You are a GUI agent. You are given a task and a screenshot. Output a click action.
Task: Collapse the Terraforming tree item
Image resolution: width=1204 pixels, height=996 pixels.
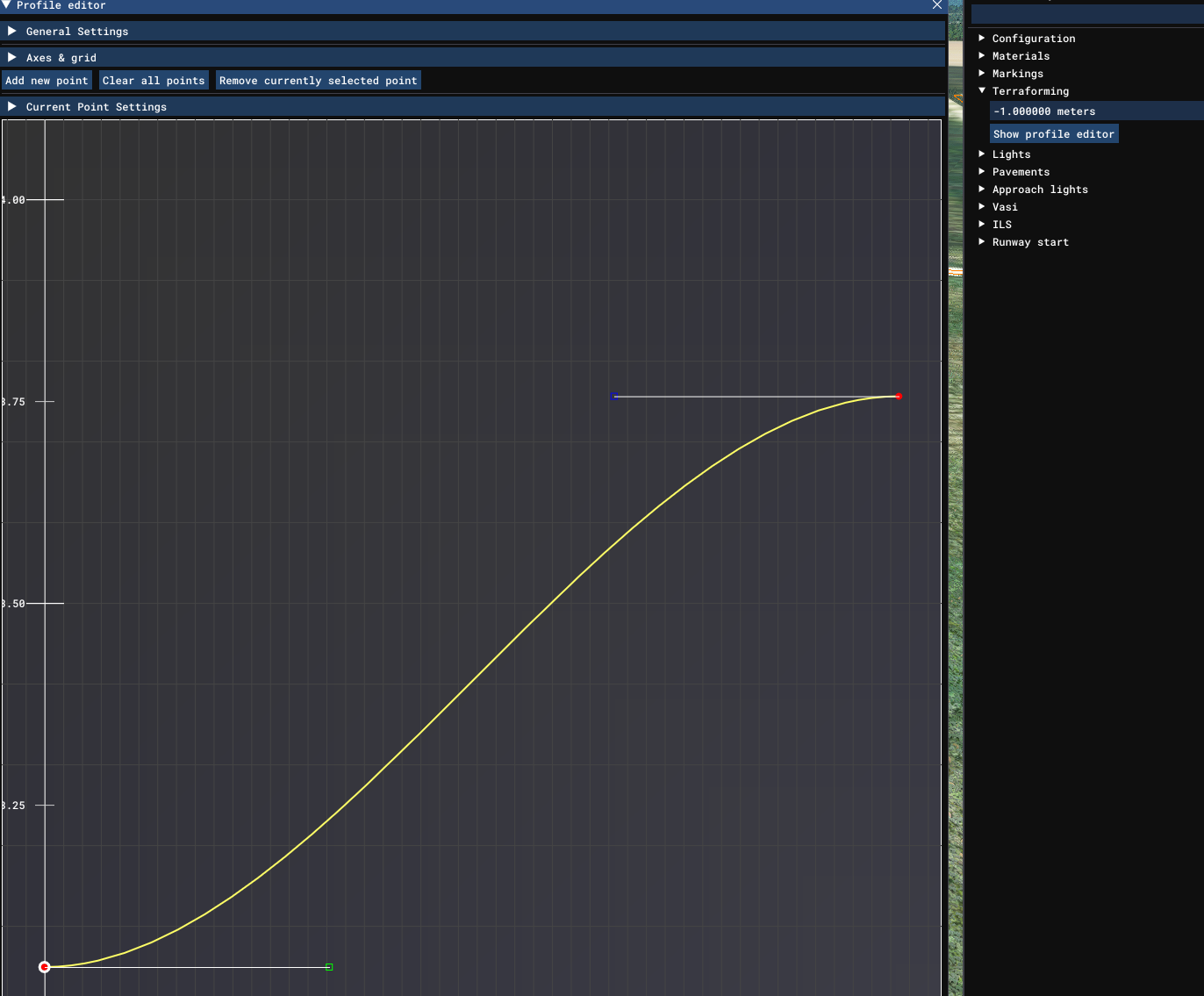tap(982, 90)
